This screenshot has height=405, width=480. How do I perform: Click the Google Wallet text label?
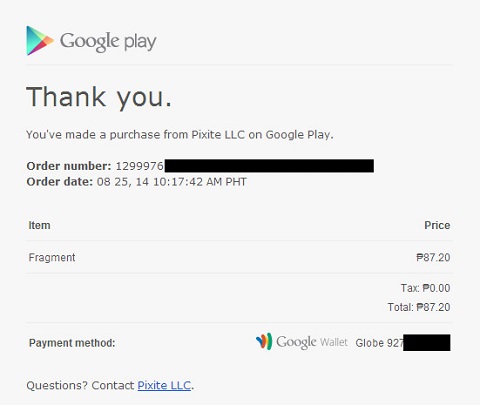tap(312, 342)
